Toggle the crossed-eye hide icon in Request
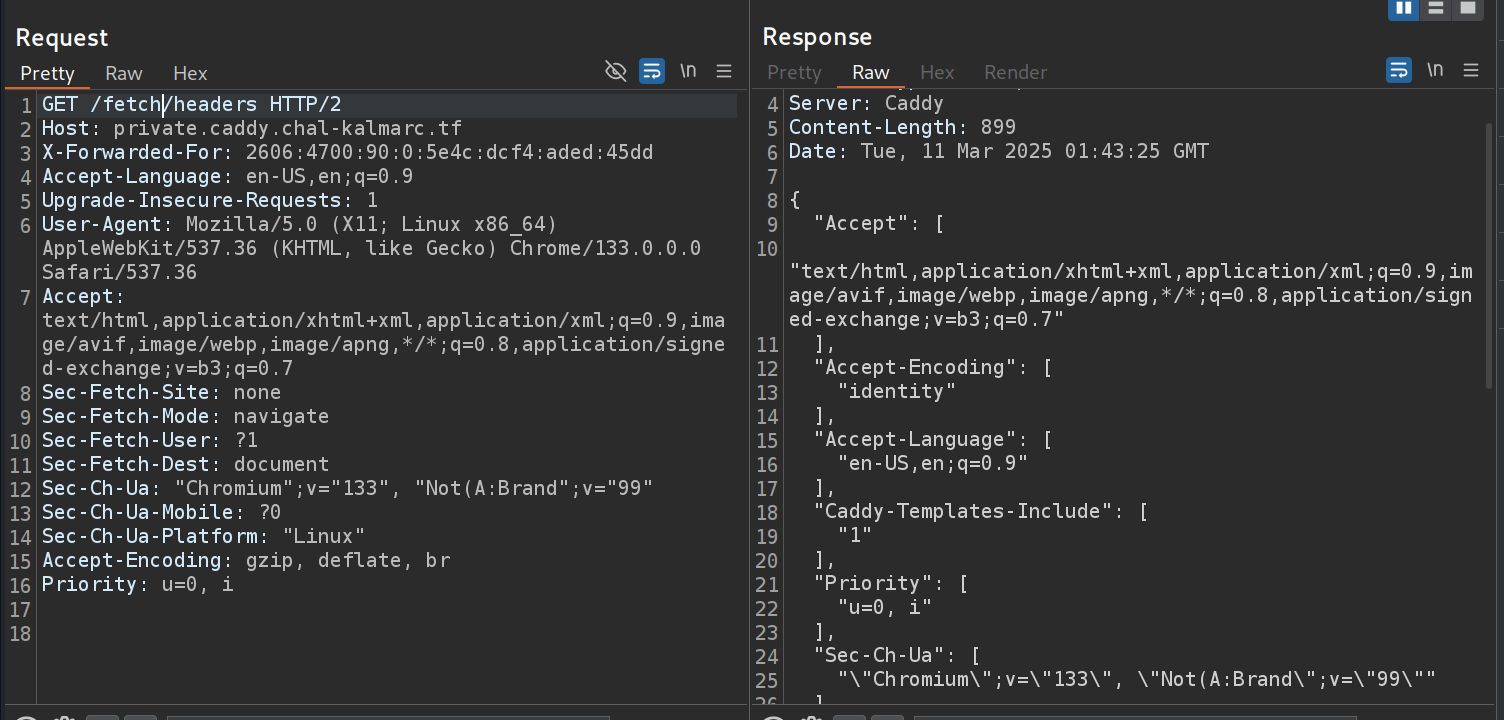 (616, 70)
